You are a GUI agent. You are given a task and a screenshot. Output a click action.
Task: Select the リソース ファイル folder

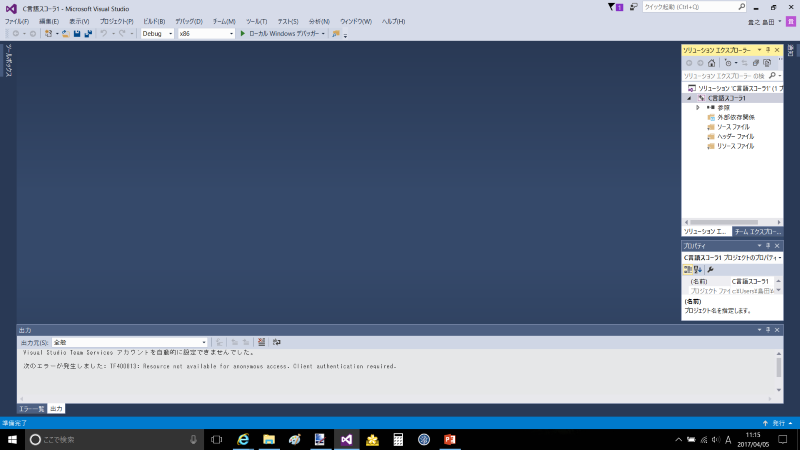pos(735,146)
